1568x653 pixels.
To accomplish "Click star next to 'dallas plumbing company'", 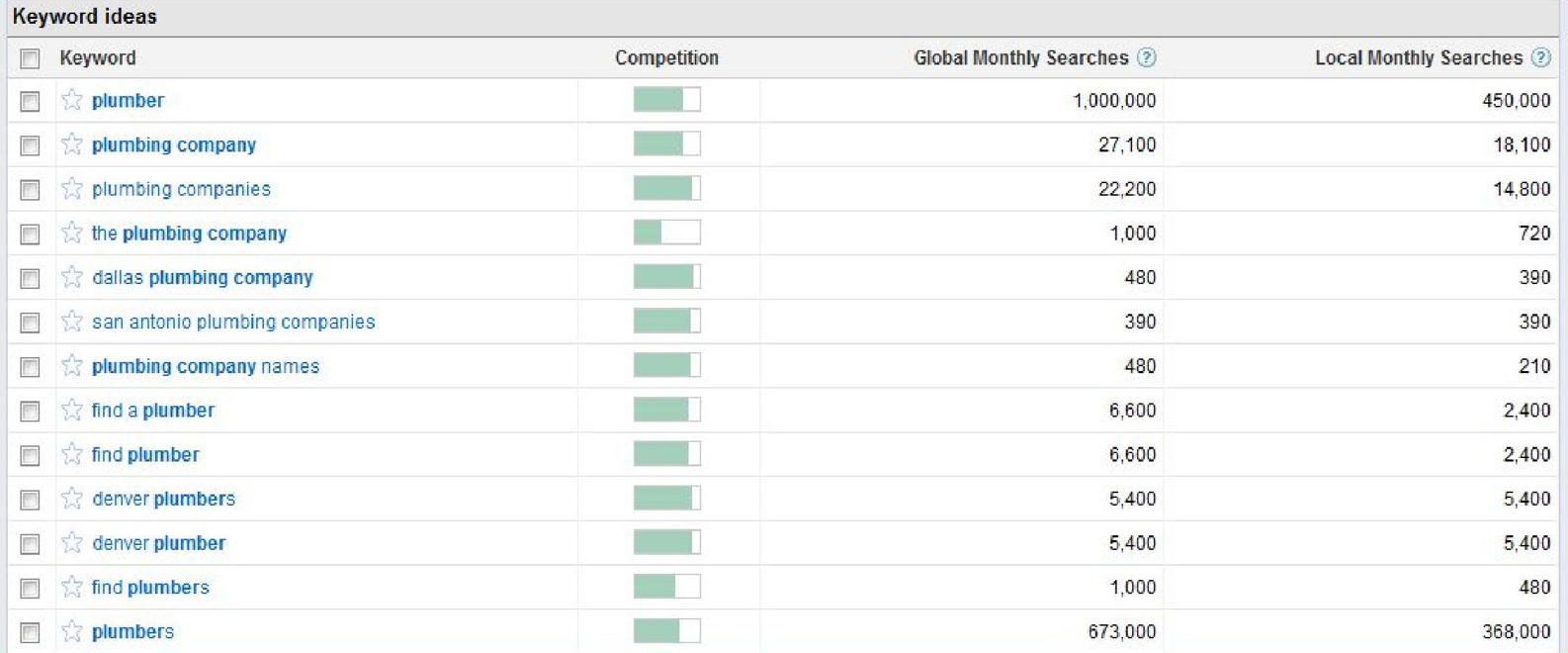I will click(71, 277).
